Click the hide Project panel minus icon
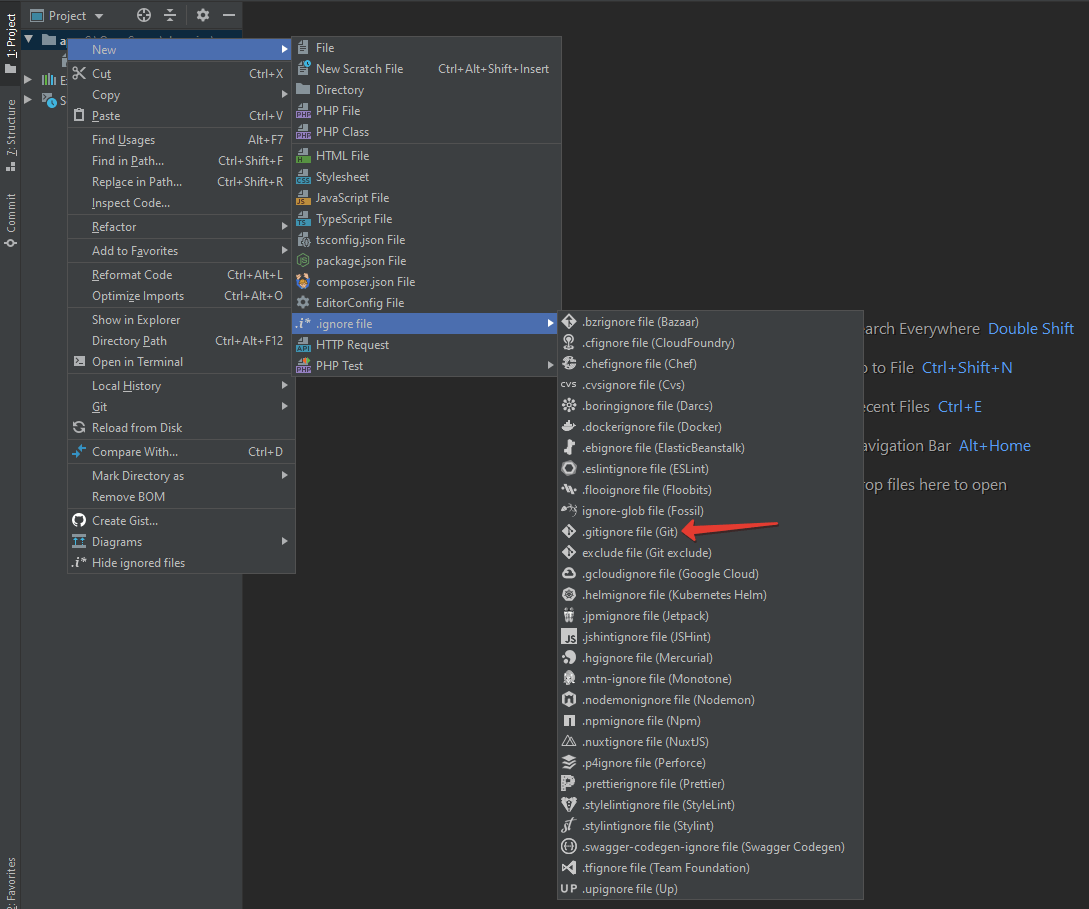Viewport: 1089px width, 909px height. pos(229,15)
